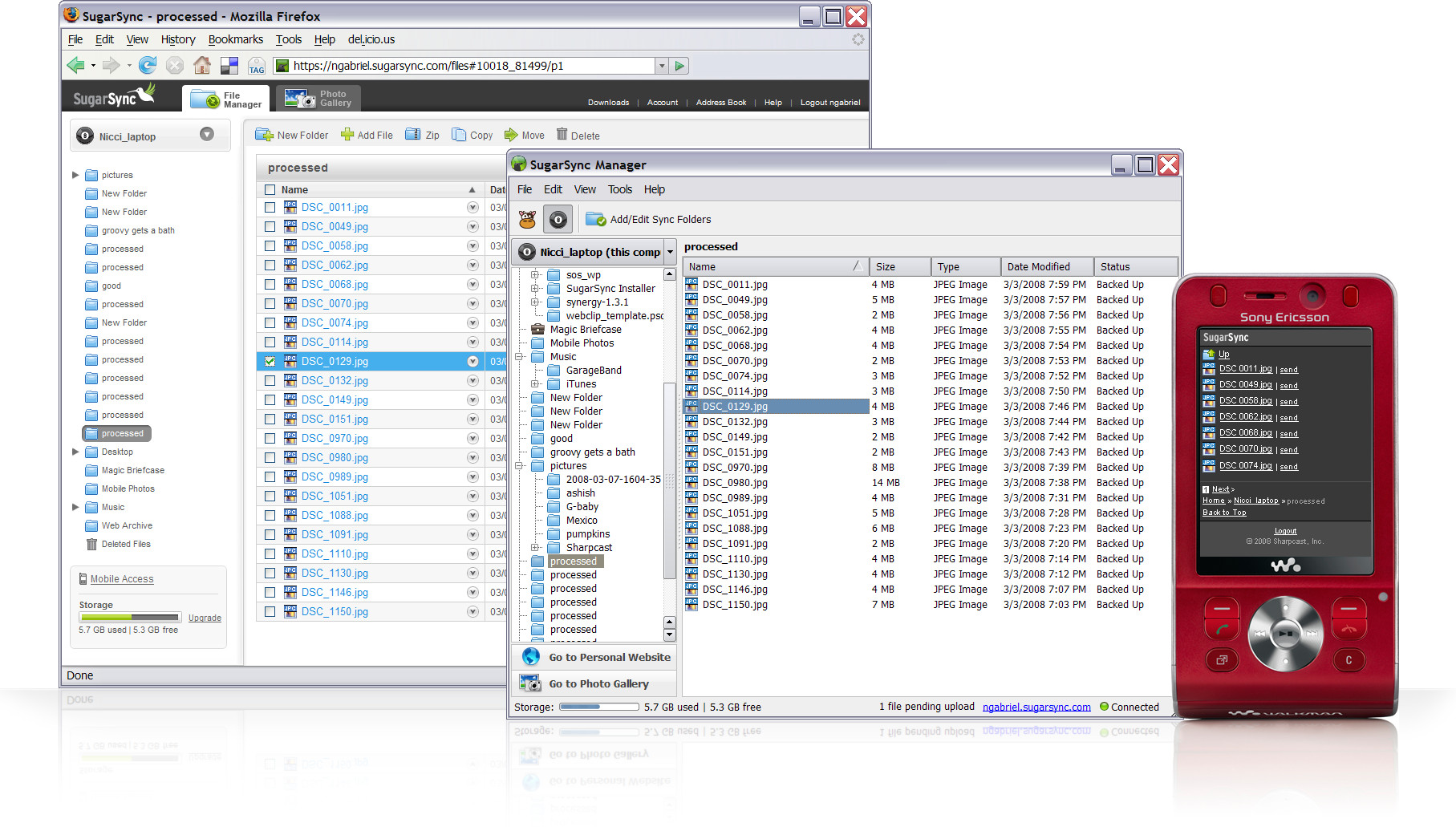This screenshot has width=1456, height=827.
Task: Click the round device icon in Manager toolbar
Action: (x=558, y=219)
